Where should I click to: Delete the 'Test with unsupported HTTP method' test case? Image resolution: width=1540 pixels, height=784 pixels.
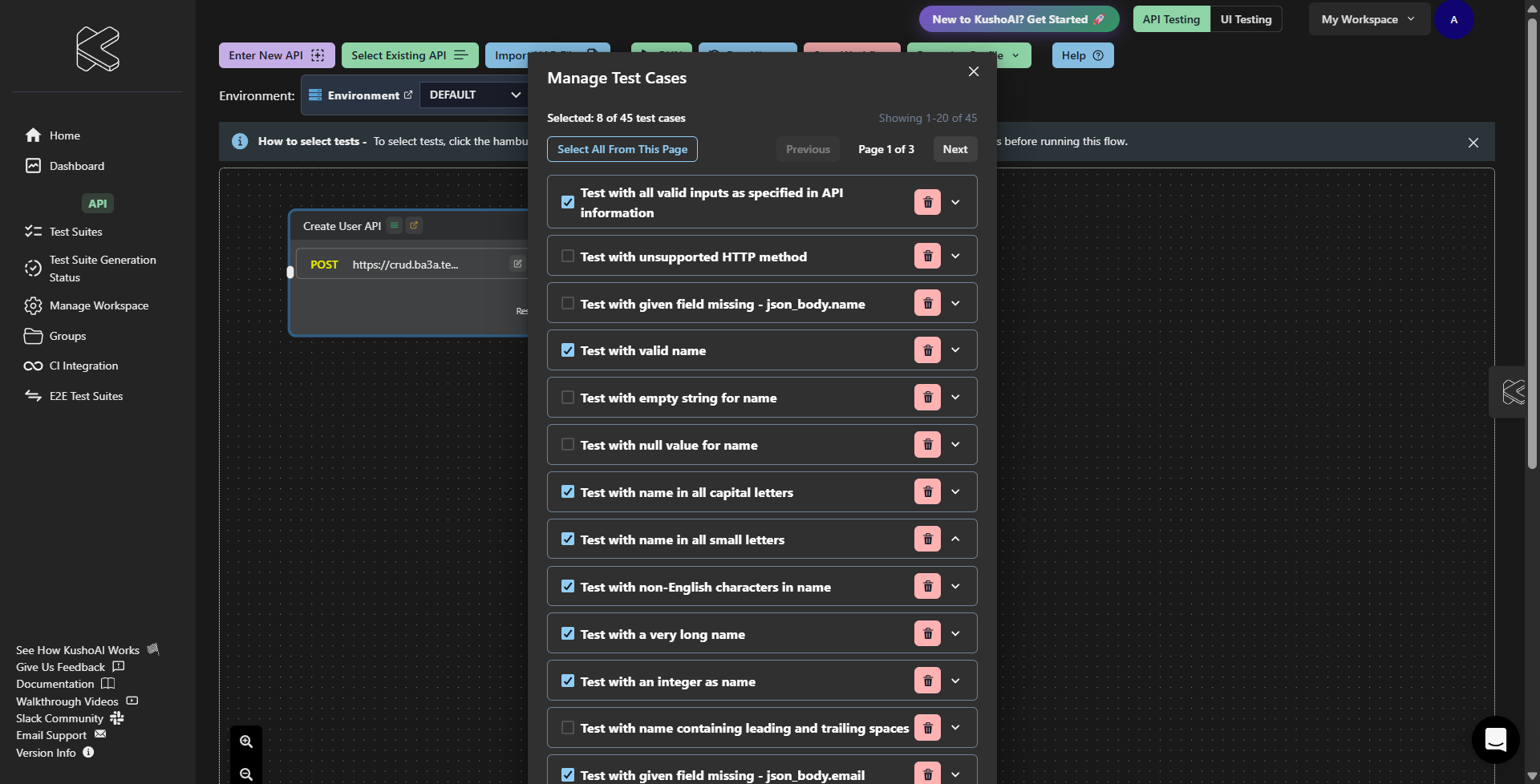pyautogui.click(x=927, y=256)
